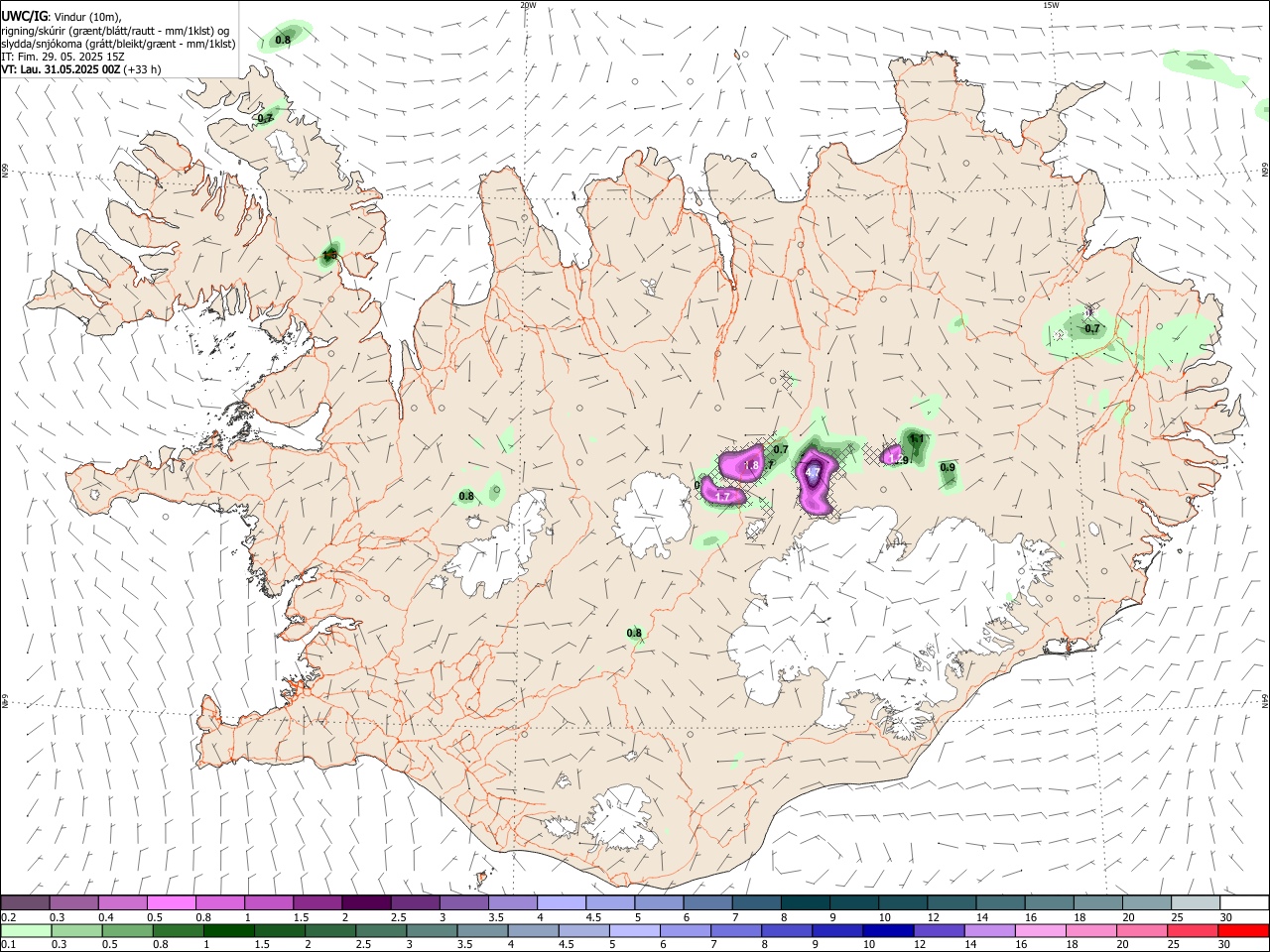The height and width of the screenshot is (952, 1270).
Task: Click the '1.7' value in the pink snow area
Action: (723, 496)
